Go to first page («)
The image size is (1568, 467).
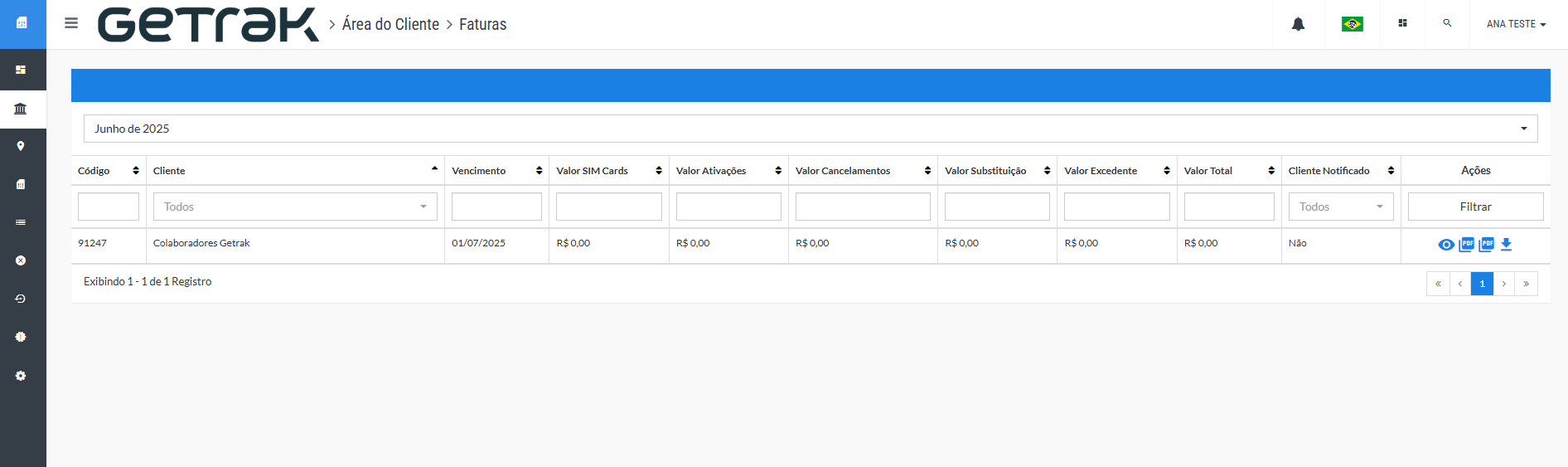(x=1438, y=284)
